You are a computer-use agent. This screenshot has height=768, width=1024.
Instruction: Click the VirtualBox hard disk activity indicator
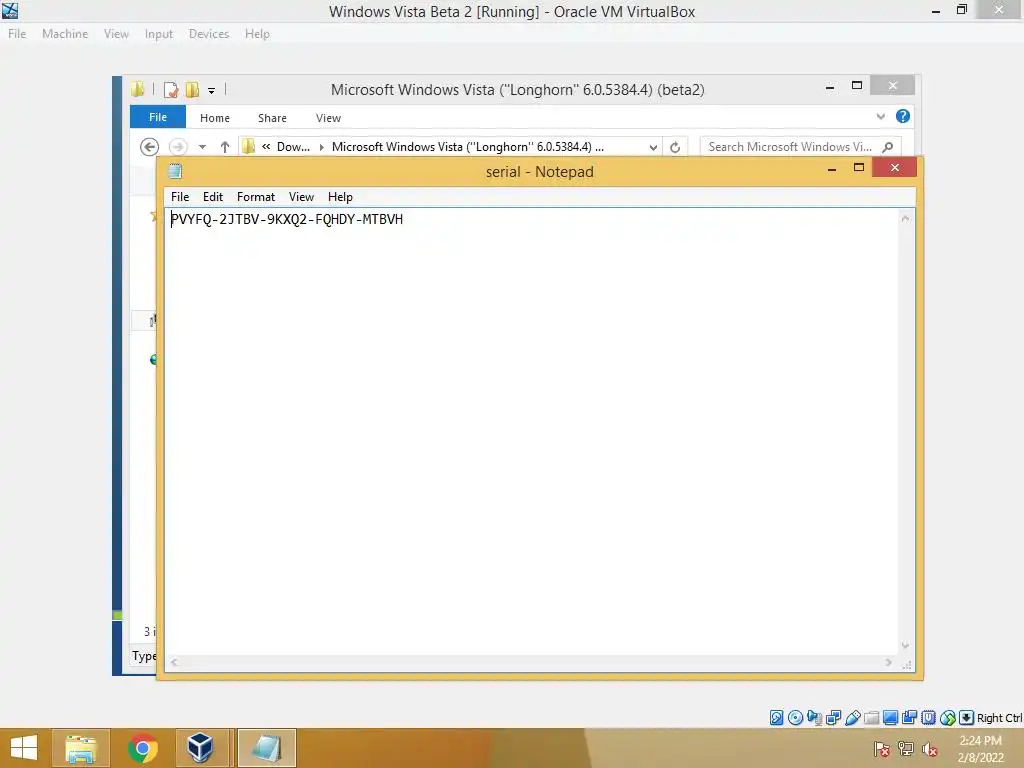click(776, 718)
